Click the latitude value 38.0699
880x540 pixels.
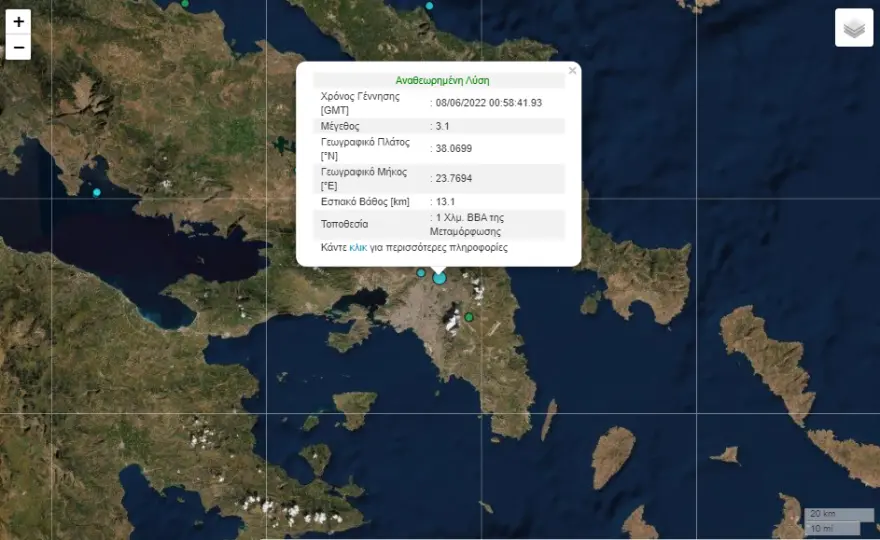454,149
